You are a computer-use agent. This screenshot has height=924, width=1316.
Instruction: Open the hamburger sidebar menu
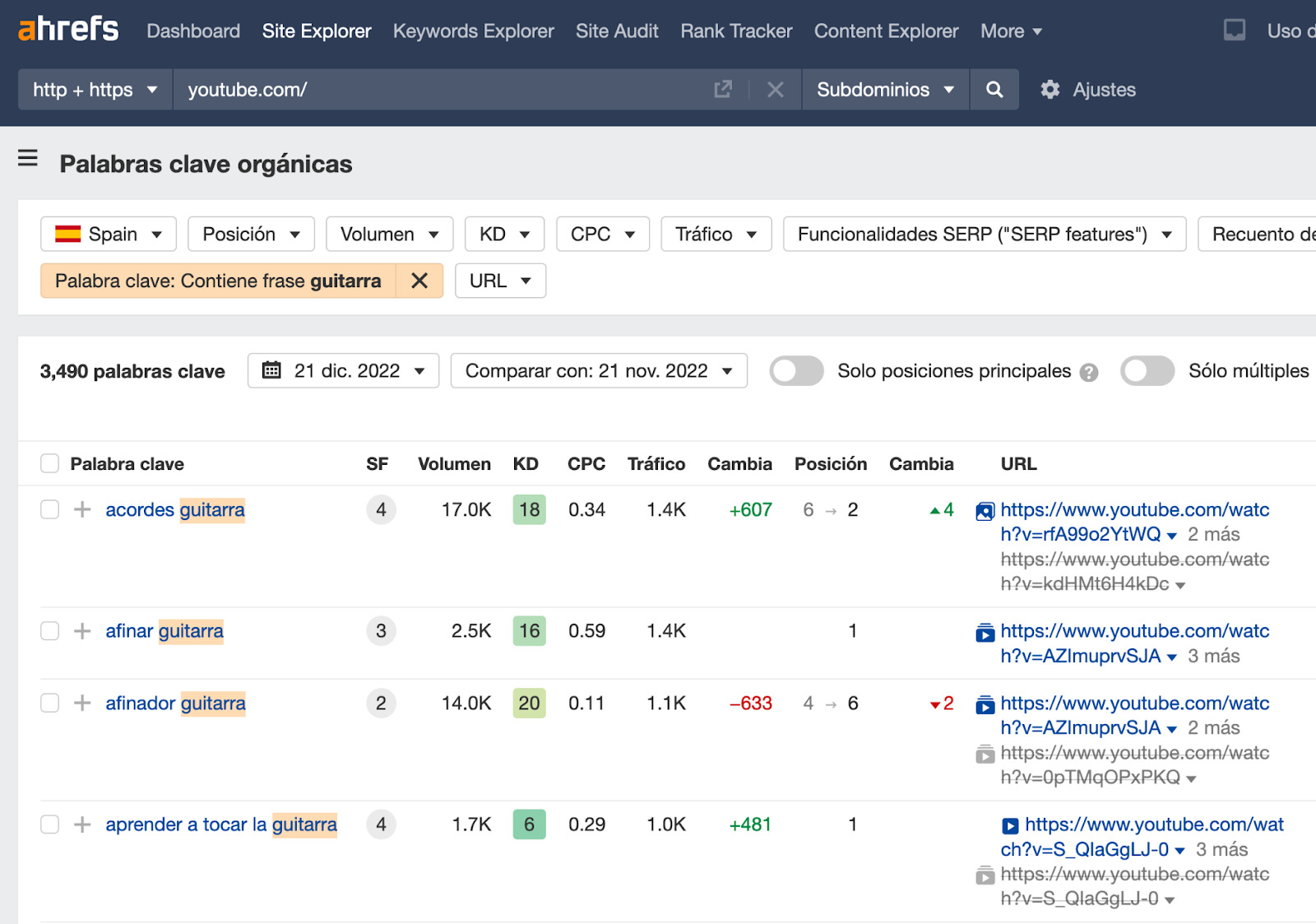pyautogui.click(x=28, y=158)
